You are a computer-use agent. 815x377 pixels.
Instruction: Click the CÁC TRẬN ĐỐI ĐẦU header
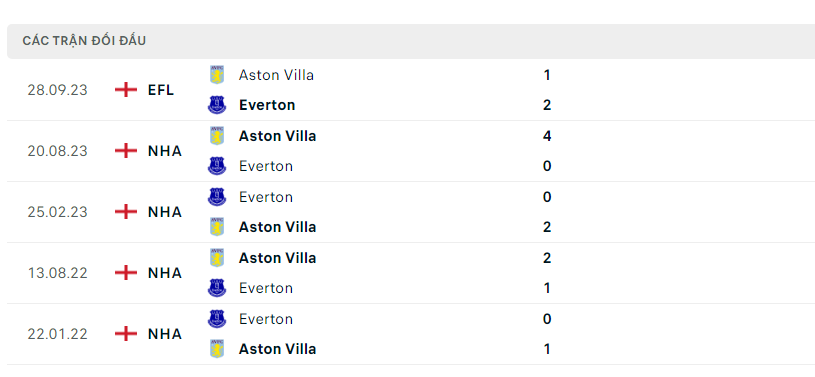(84, 41)
